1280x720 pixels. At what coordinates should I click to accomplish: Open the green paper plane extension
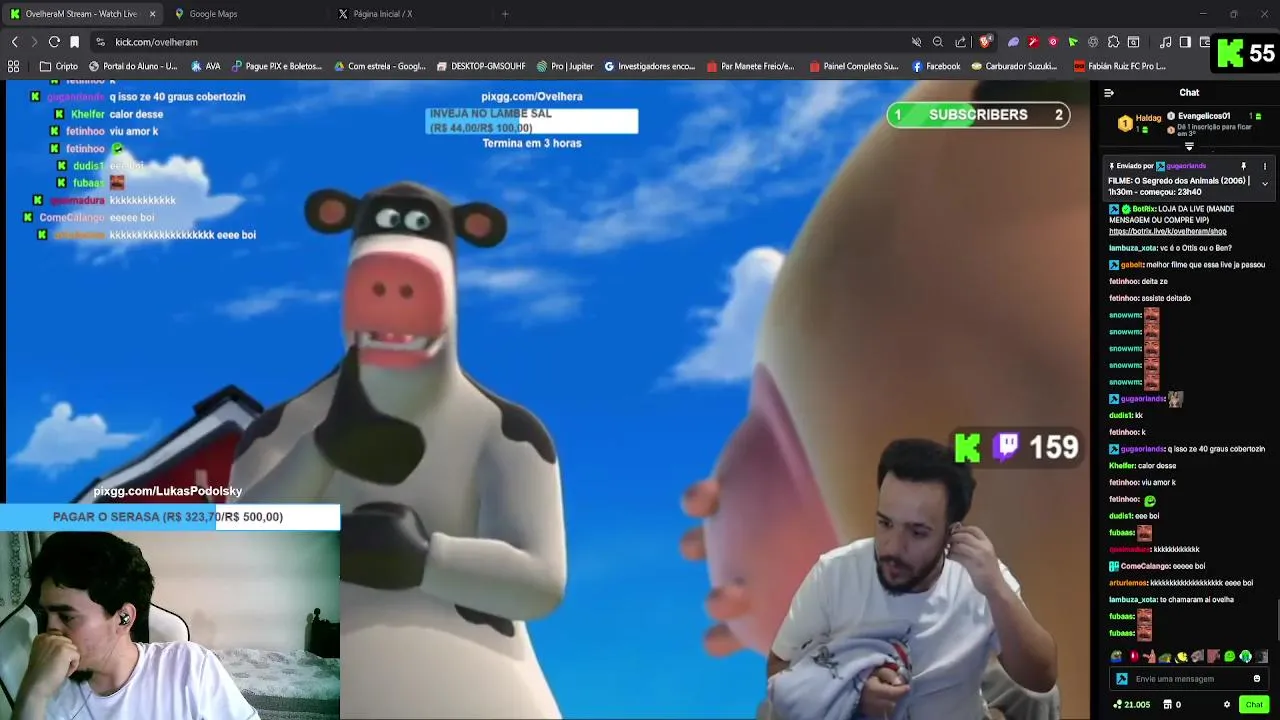(1073, 42)
